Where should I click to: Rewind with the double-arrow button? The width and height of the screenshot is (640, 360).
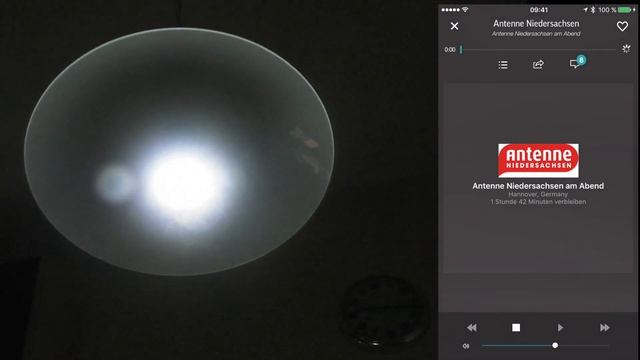coord(472,327)
